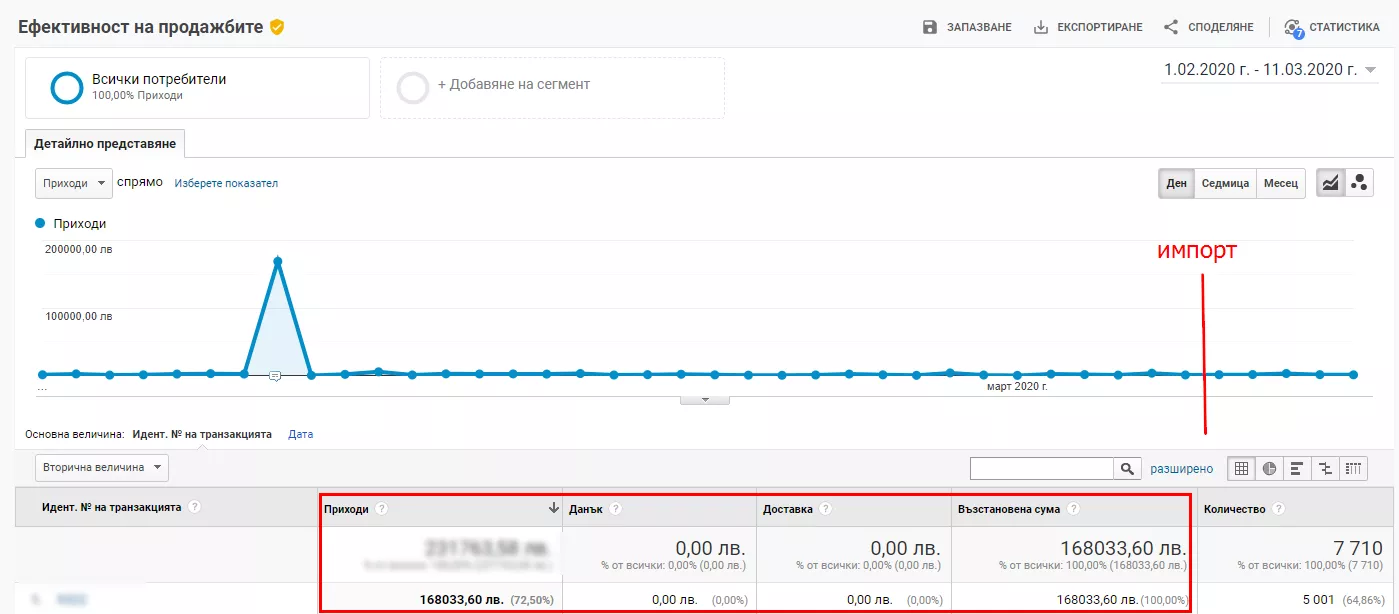Set chart granularity to Ден

point(1176,183)
